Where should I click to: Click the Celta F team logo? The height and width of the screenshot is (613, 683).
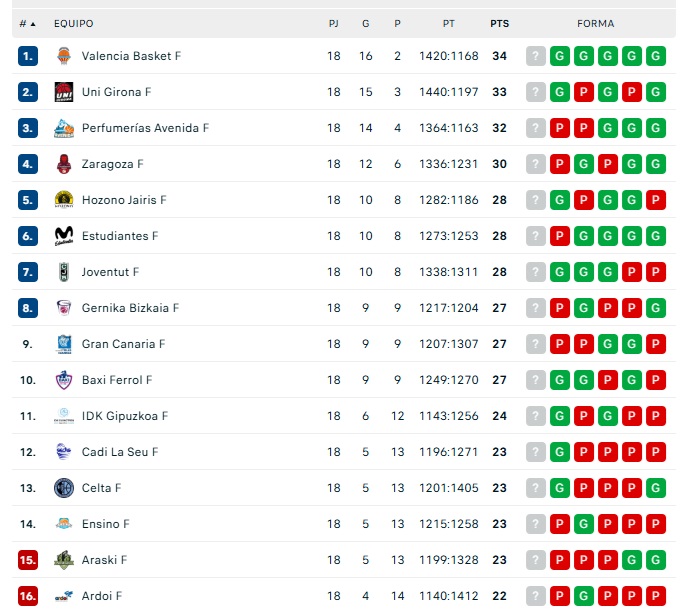coord(64,488)
